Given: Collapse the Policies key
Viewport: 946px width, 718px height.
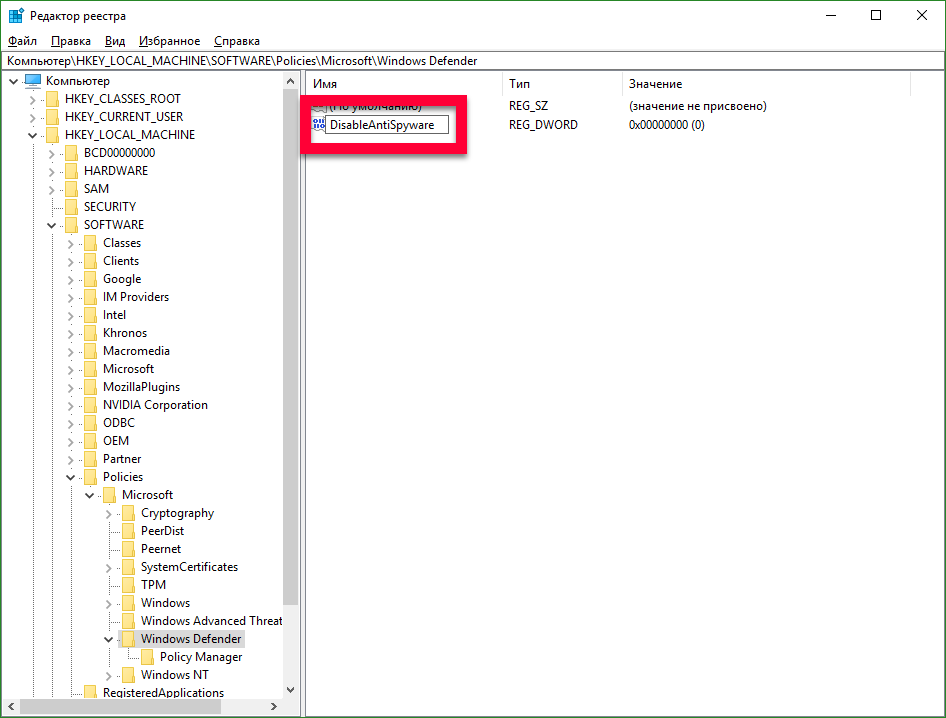Looking at the screenshot, I should pos(71,477).
